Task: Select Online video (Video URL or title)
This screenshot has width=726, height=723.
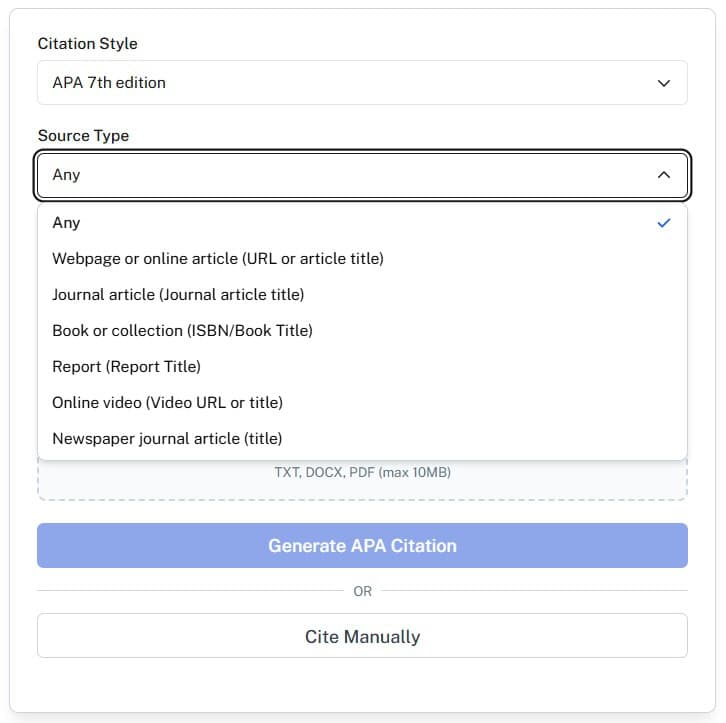Action: [167, 403]
